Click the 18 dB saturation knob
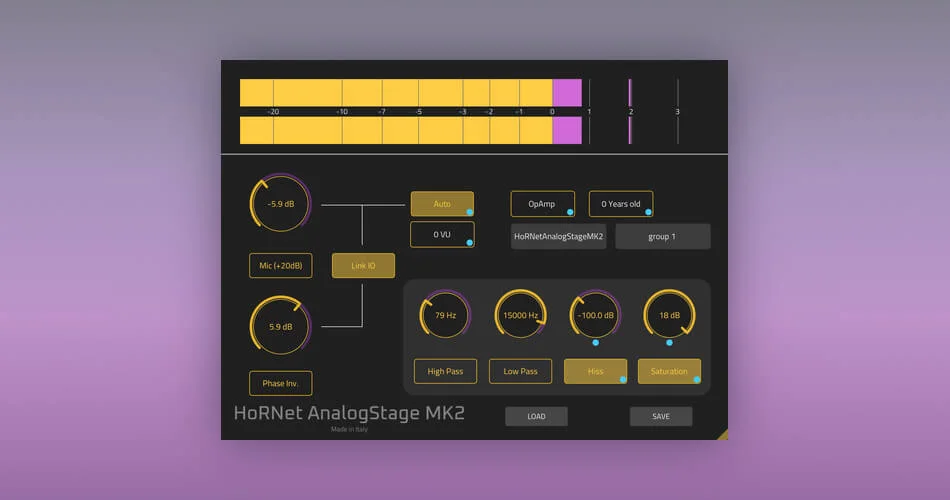950x500 pixels. (x=669, y=315)
